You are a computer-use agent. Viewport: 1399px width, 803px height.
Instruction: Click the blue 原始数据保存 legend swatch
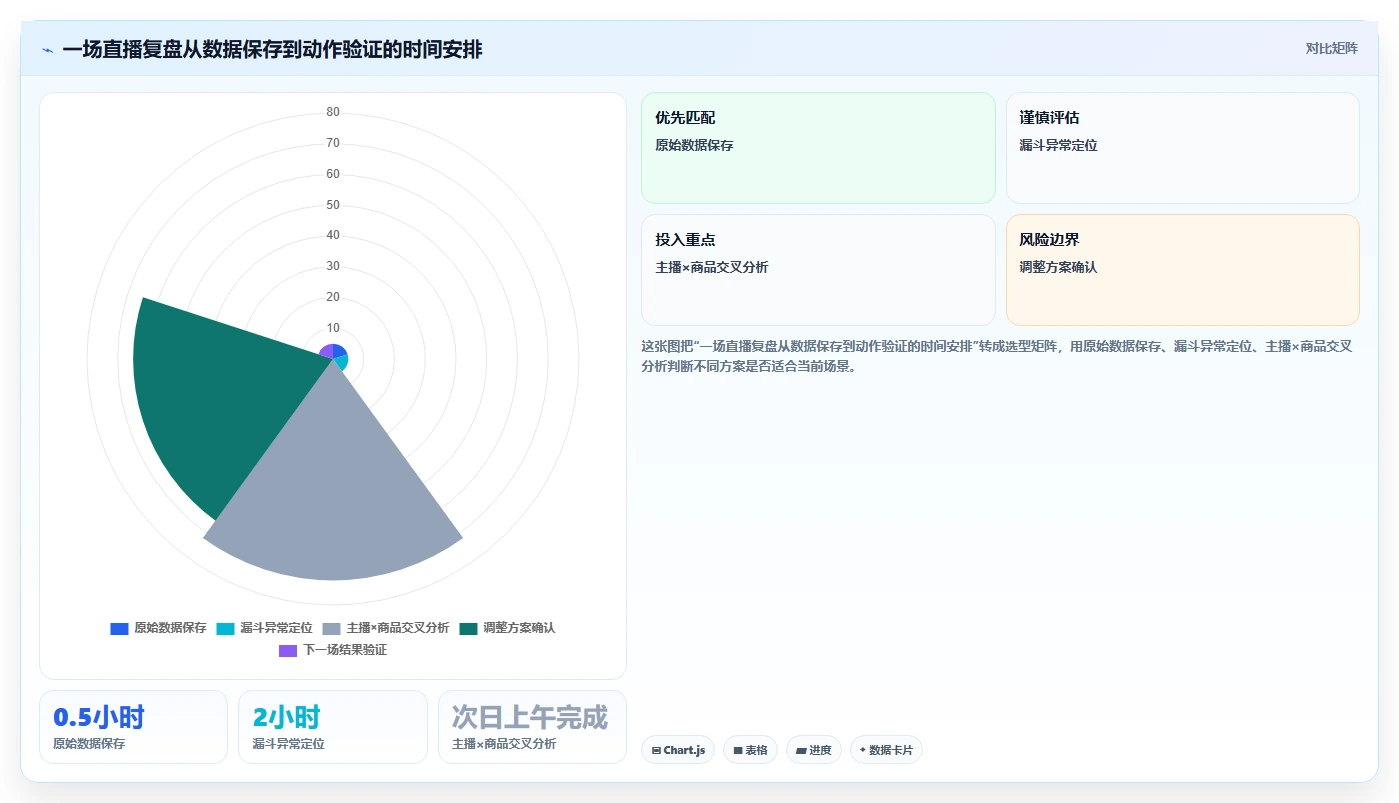(x=120, y=628)
